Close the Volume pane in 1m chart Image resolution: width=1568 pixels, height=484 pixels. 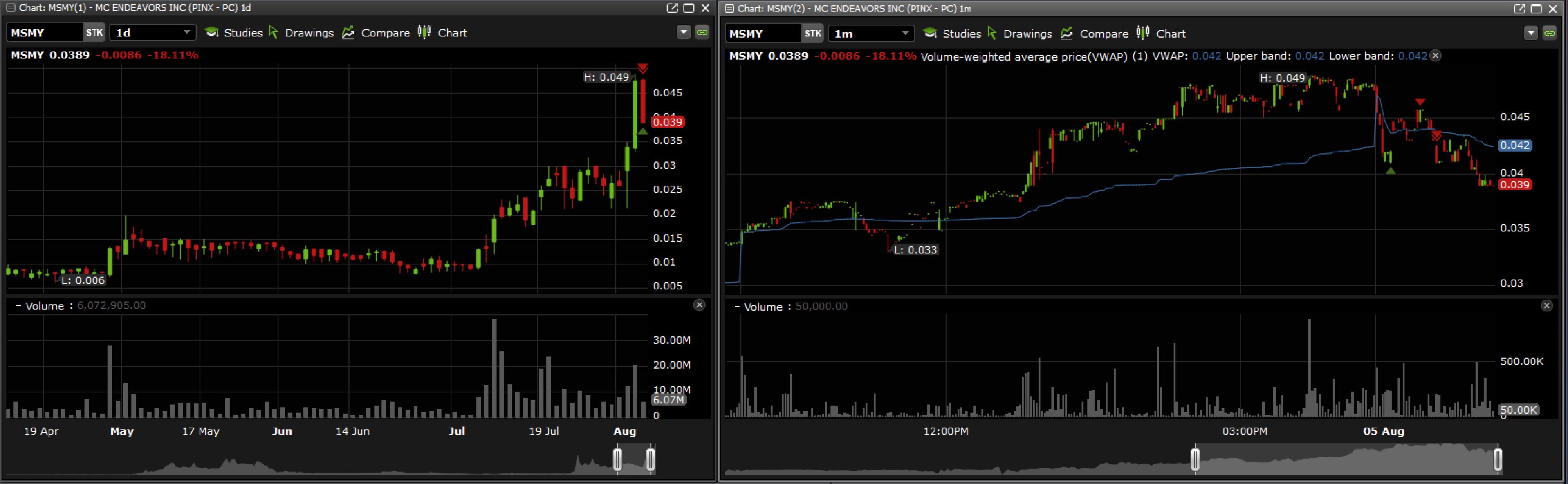pyautogui.click(x=1546, y=306)
